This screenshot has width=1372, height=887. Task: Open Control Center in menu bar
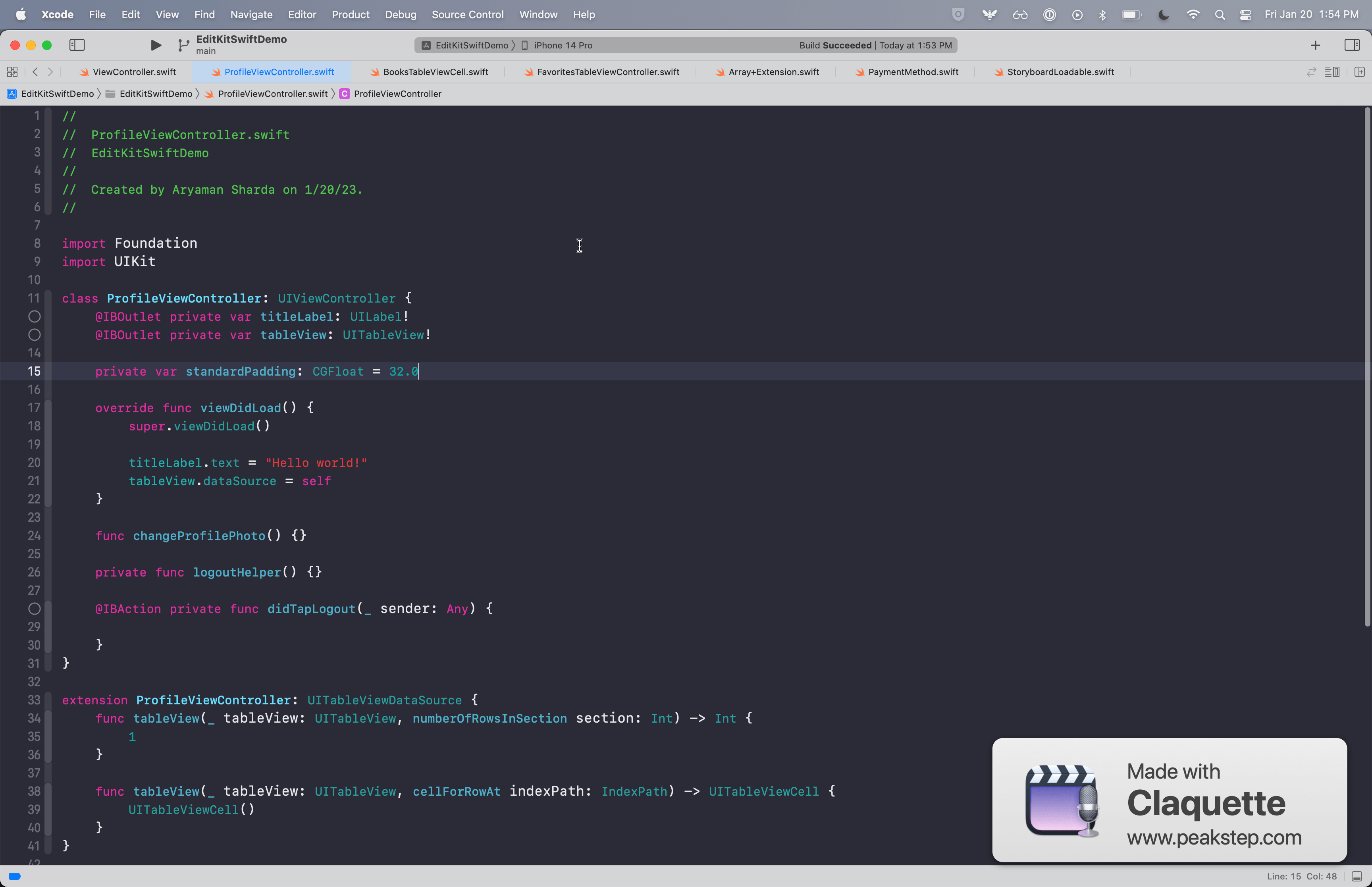coord(1245,15)
